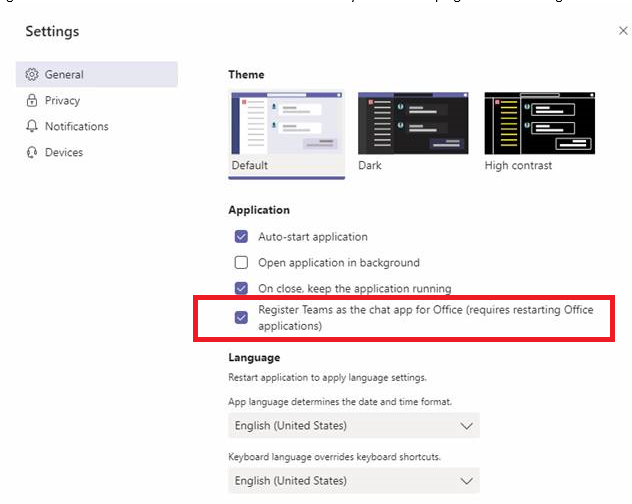Click the 'Settings' dialog title

(x=52, y=31)
